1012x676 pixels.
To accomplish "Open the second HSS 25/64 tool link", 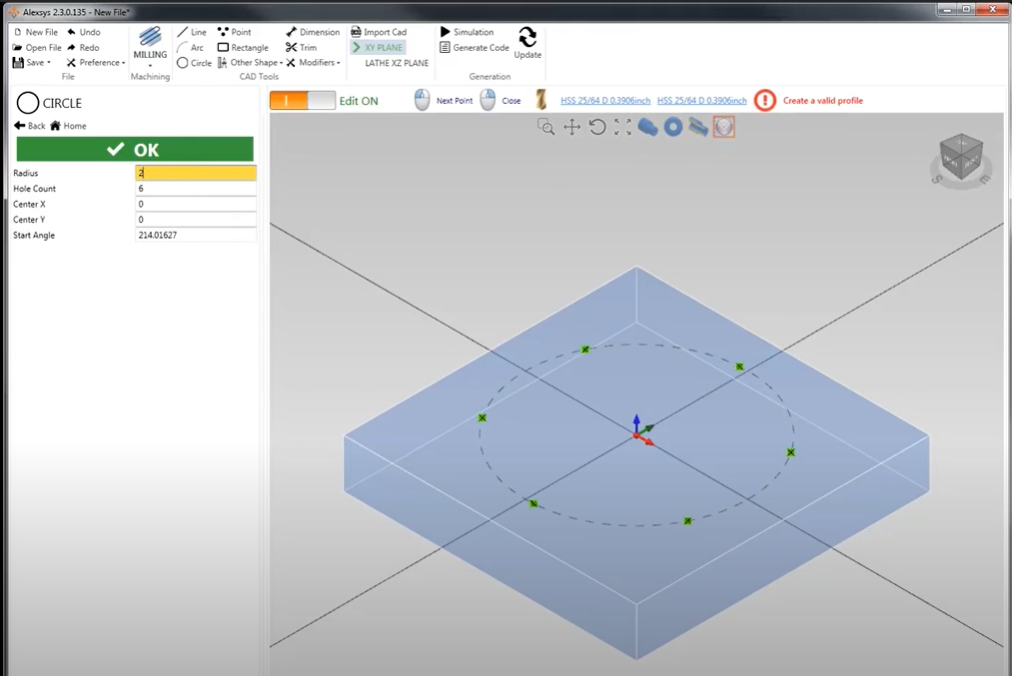I will point(702,101).
